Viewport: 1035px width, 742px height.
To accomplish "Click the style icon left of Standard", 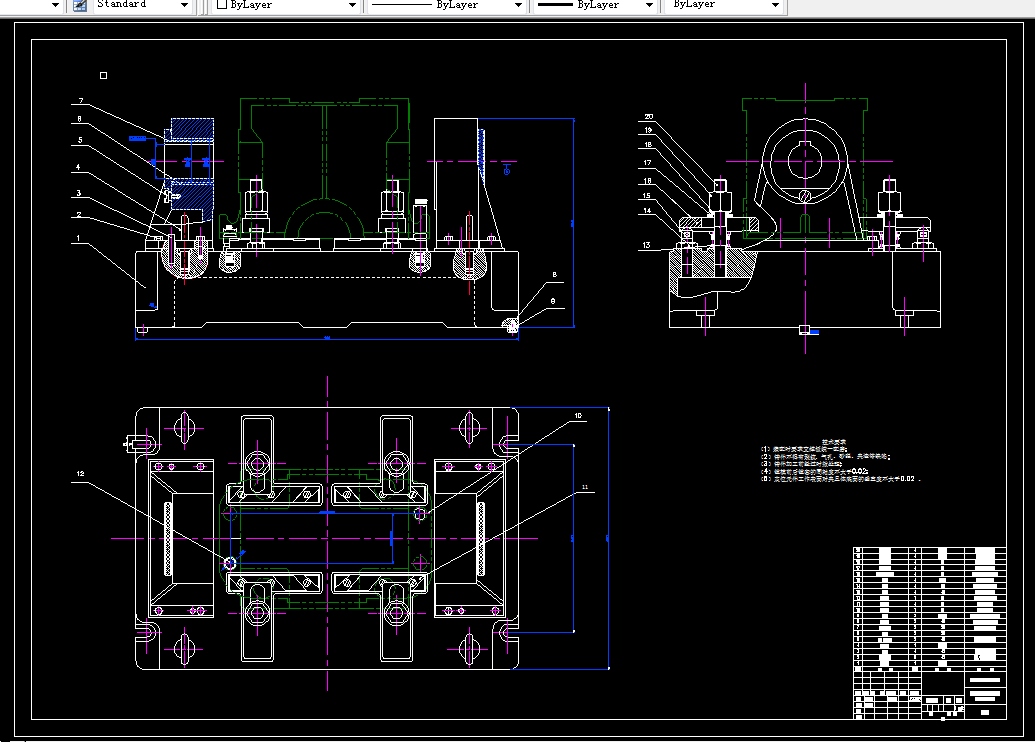I will [x=80, y=5].
